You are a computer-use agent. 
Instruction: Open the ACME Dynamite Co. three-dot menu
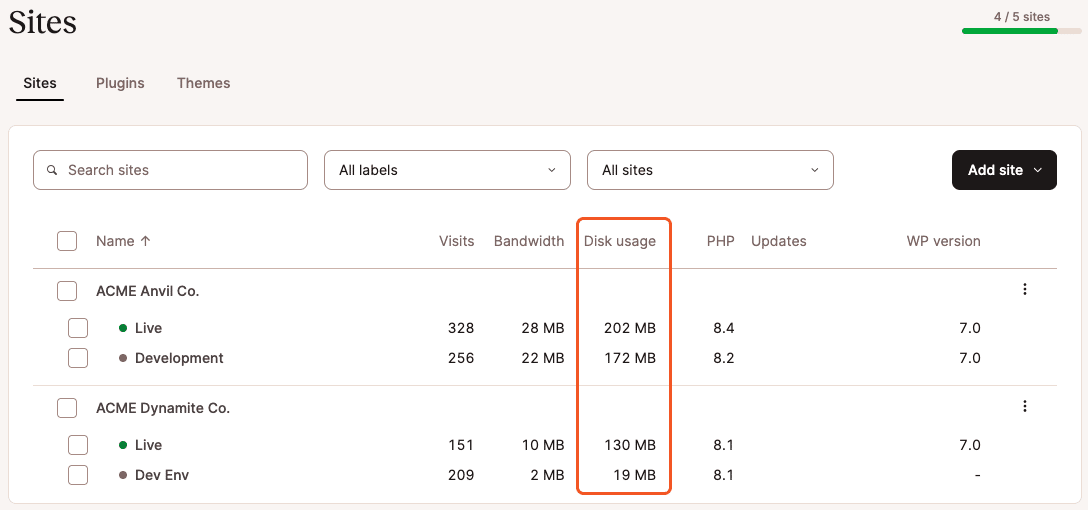coord(1025,406)
